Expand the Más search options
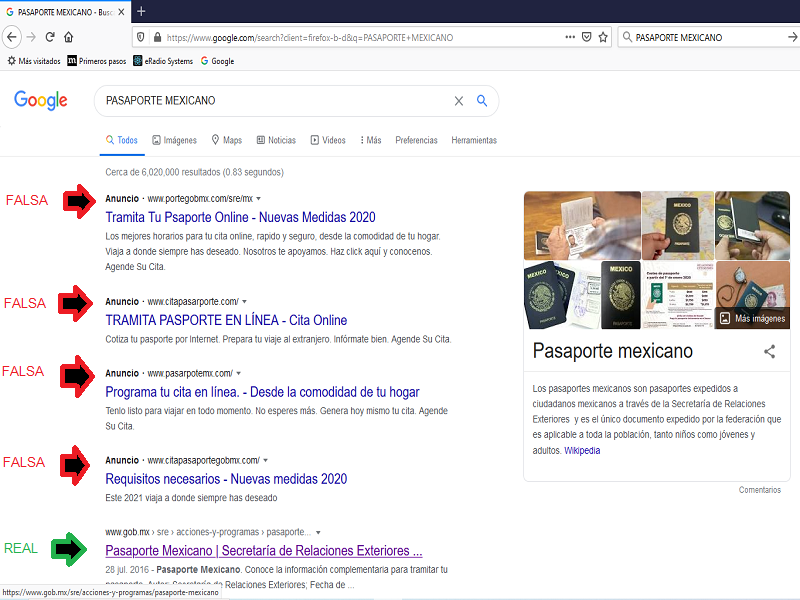The image size is (800, 600). click(x=370, y=140)
